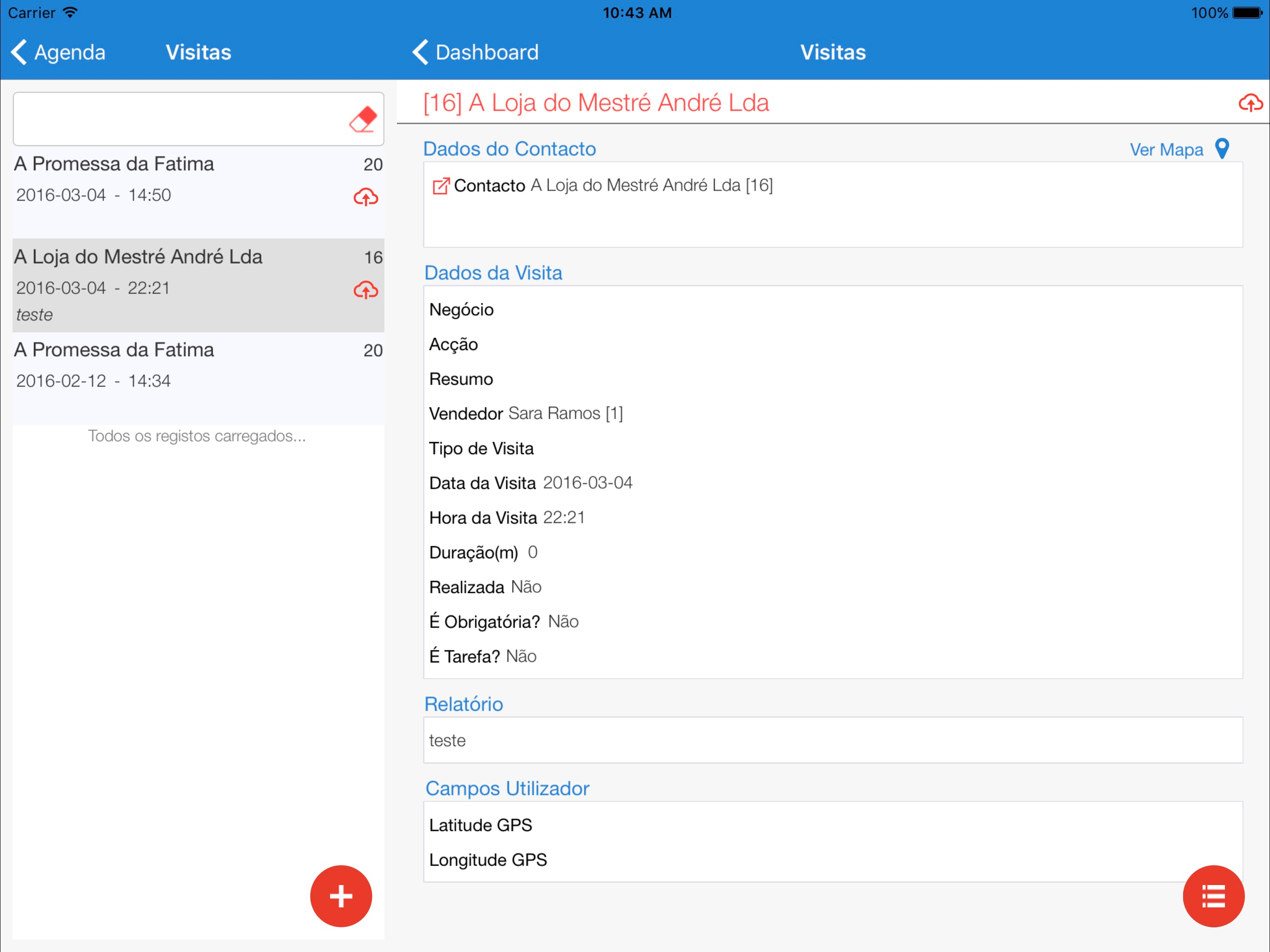Return to the Dashboard
The width and height of the screenshot is (1270, 952).
coord(476,52)
